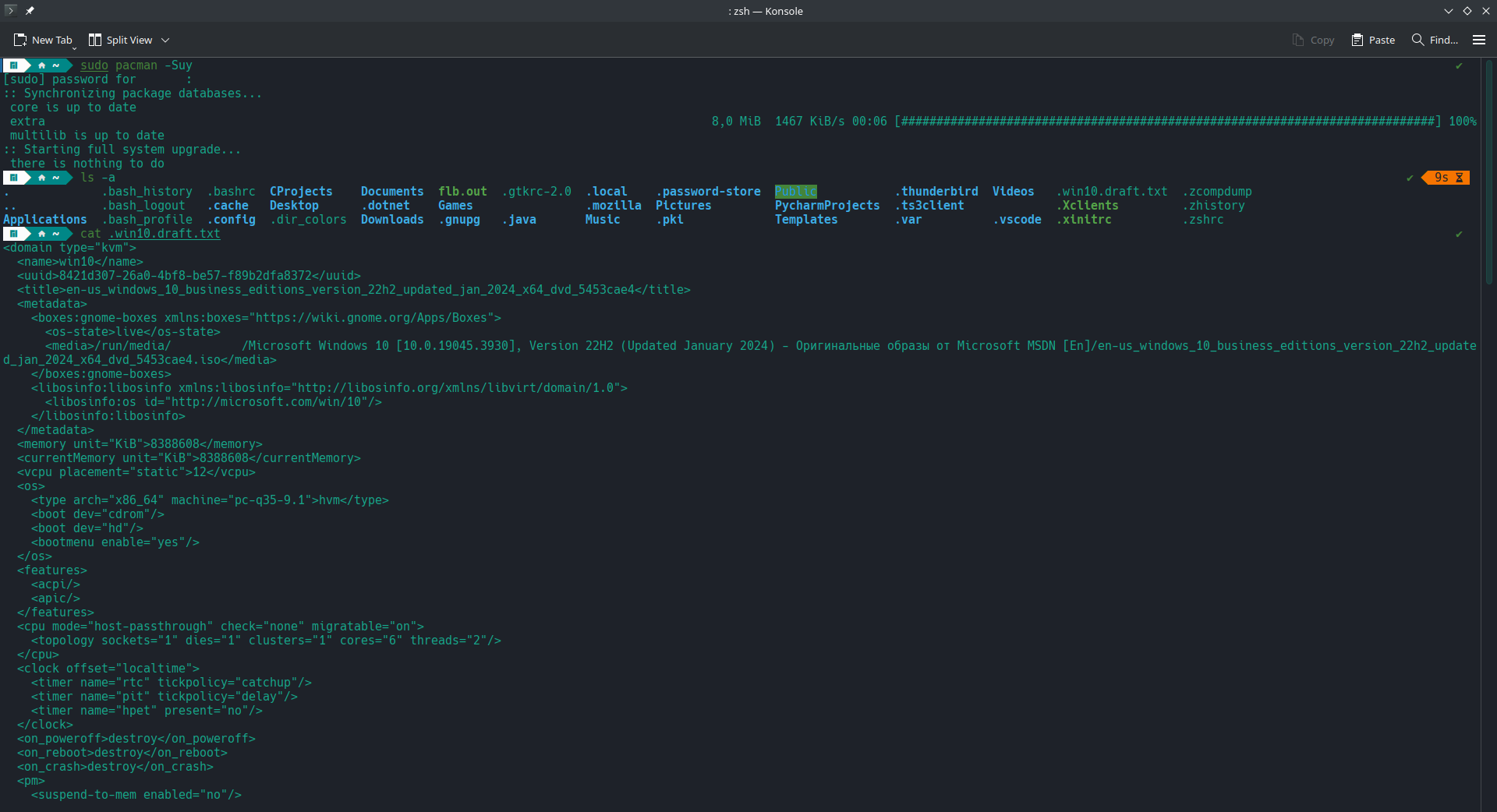Click the 'Downloads' directory entry
Screen dimensions: 1497x812
pos(392,220)
